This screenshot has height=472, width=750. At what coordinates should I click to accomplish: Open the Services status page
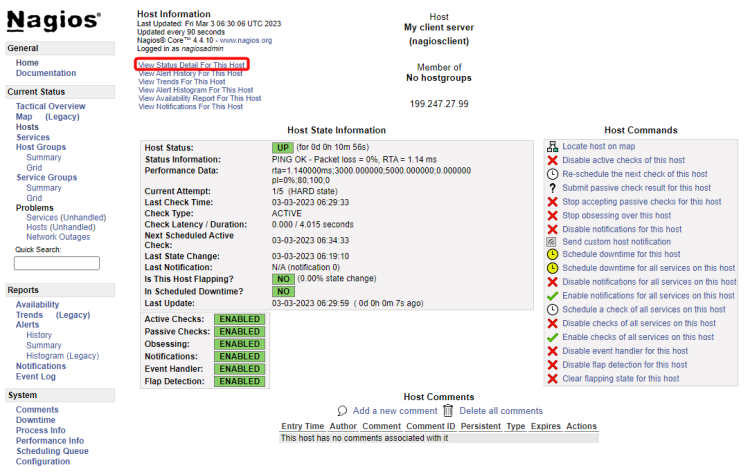33,137
